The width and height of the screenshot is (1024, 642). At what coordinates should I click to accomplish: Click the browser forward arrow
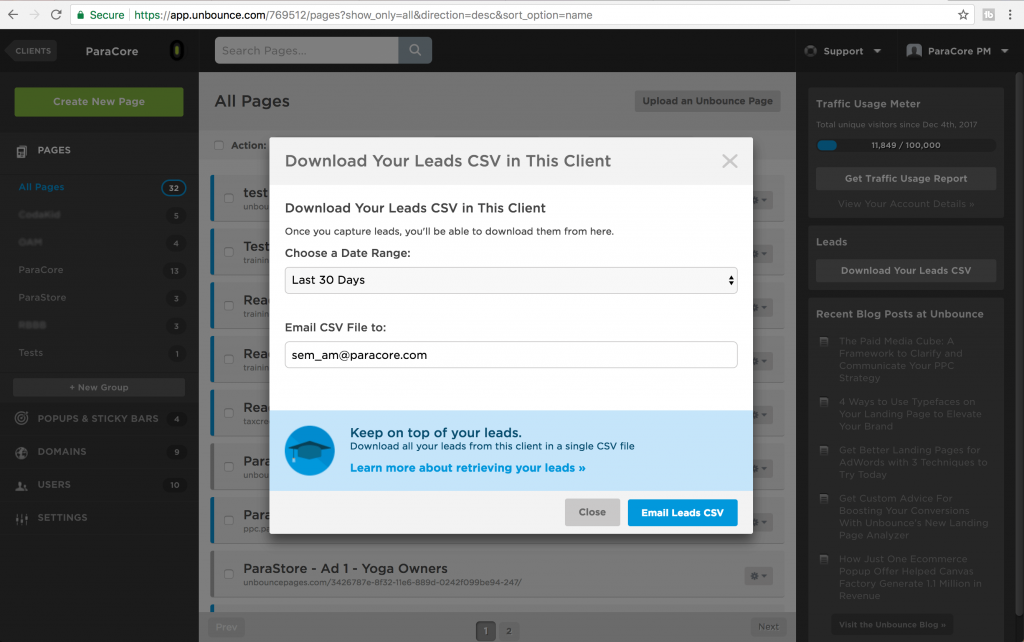point(35,14)
